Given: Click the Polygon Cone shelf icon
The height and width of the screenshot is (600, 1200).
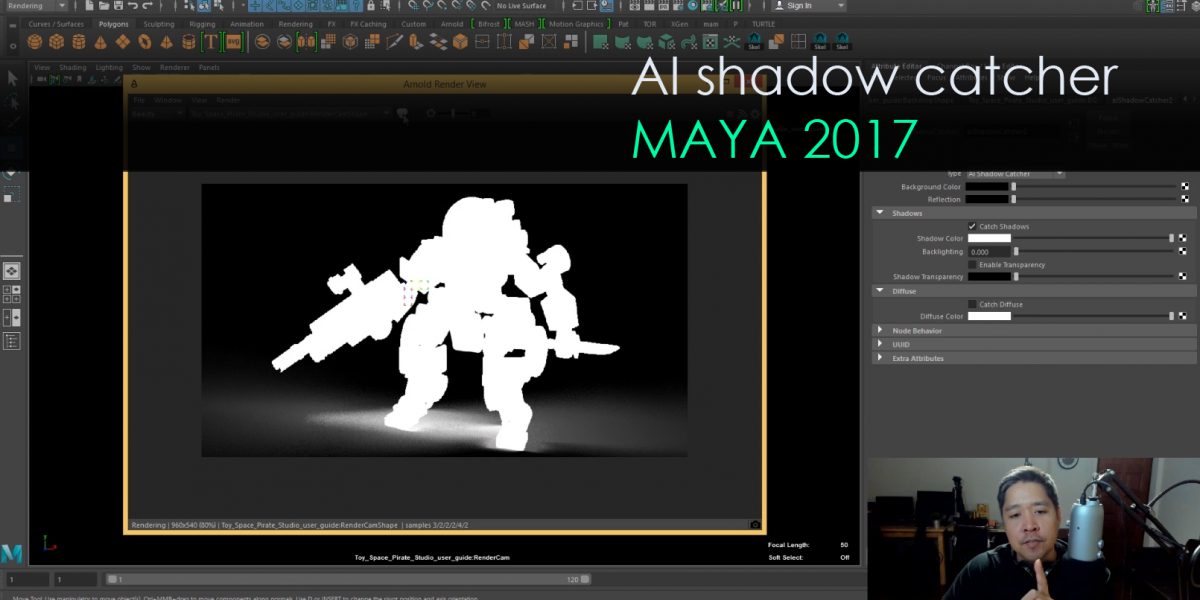Looking at the screenshot, I should click(x=100, y=42).
